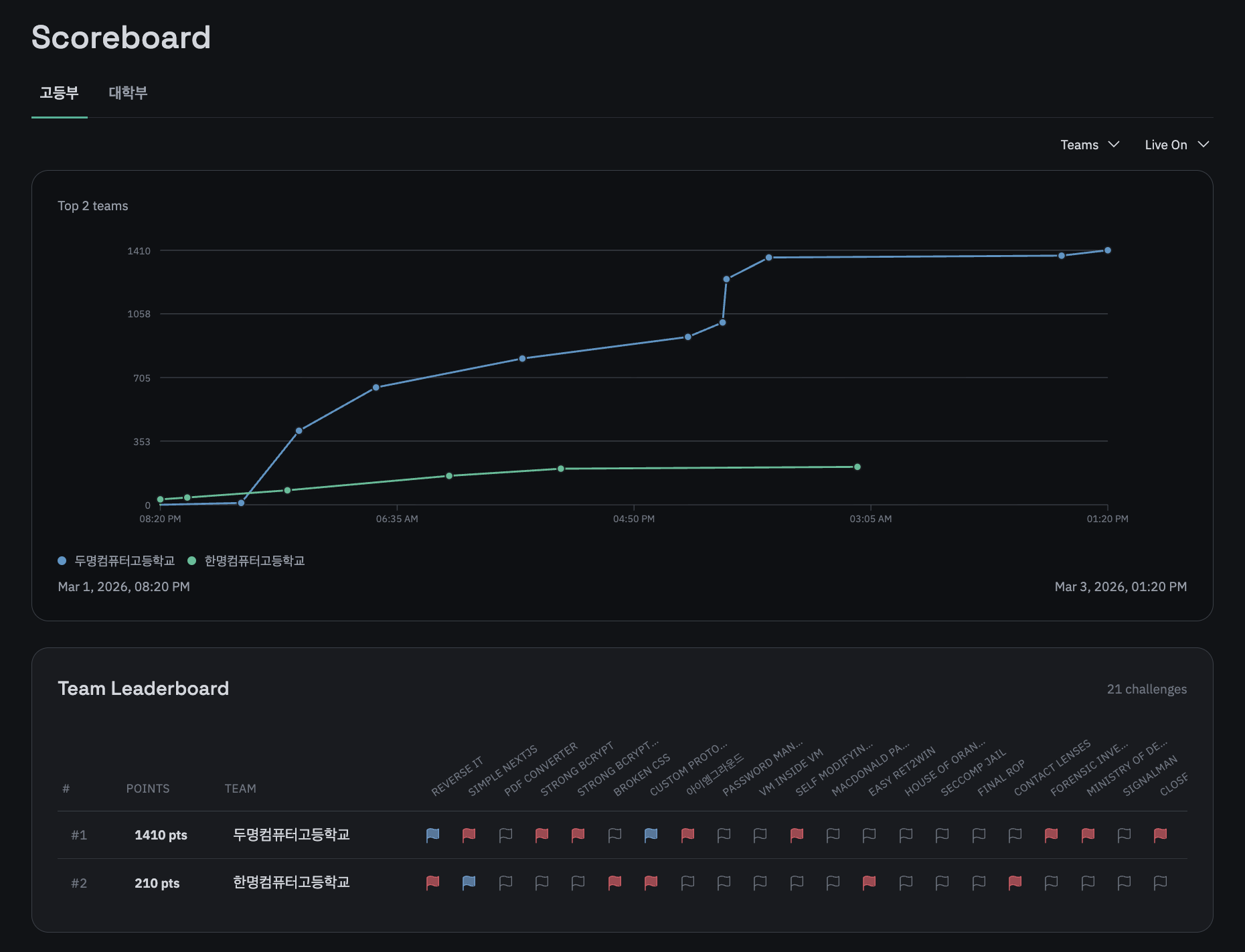Open 한명컴퓨터고등학교 team in leaderboard row #2
This screenshot has height=952, width=1245.
click(291, 883)
